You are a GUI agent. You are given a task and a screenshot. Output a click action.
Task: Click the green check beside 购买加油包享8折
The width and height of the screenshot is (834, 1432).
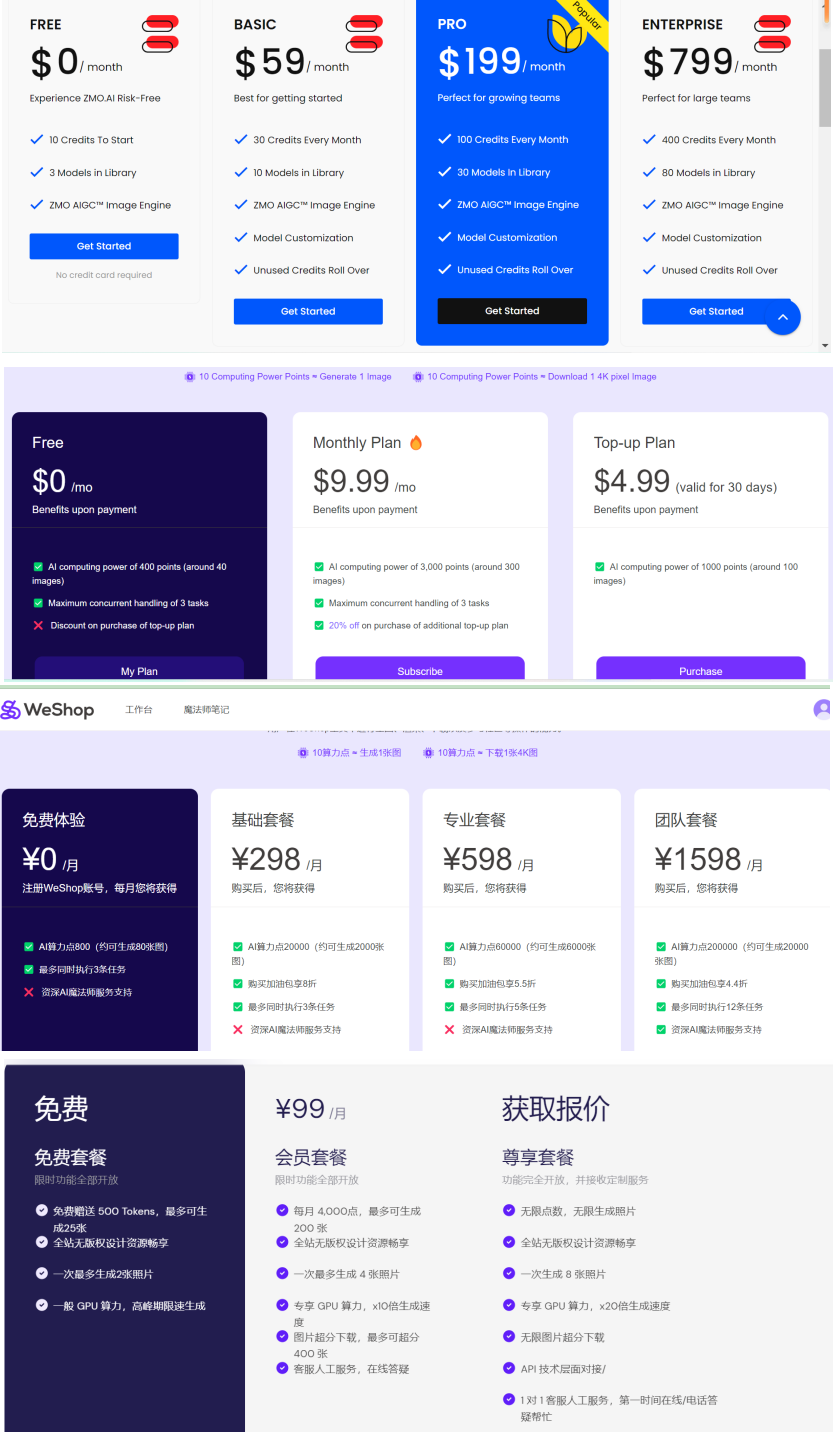[x=238, y=984]
